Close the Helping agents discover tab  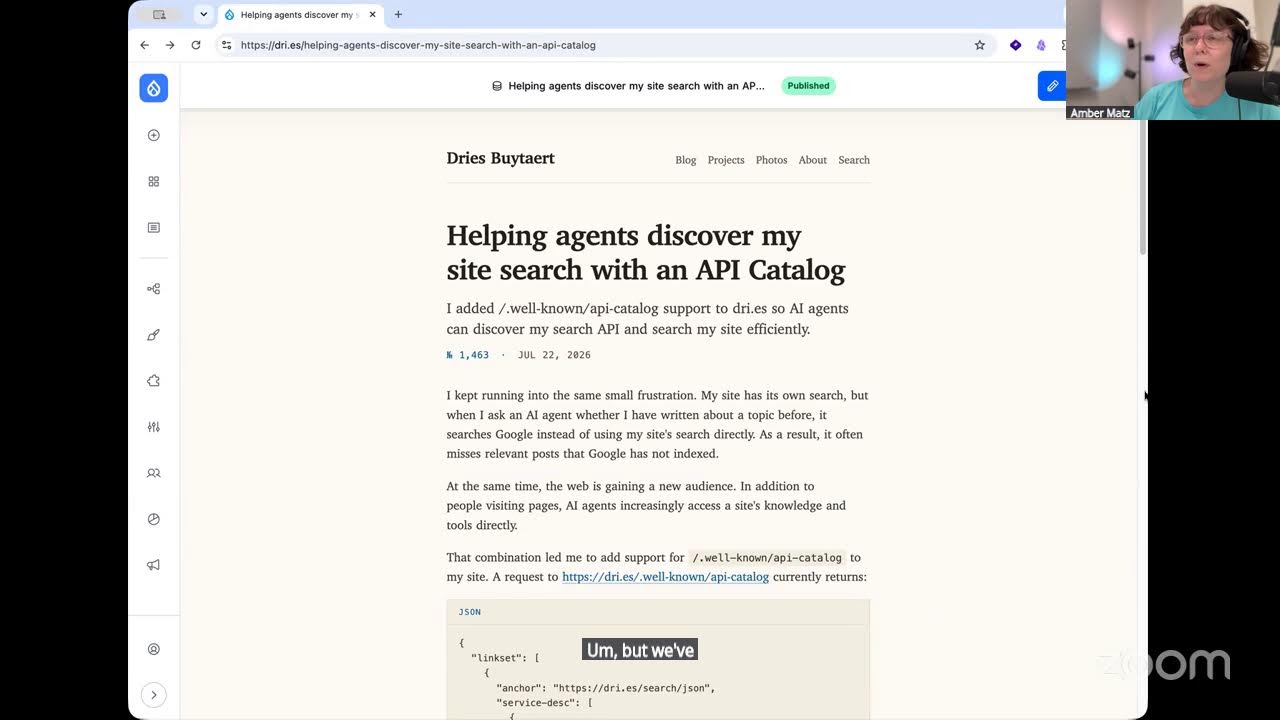372,15
